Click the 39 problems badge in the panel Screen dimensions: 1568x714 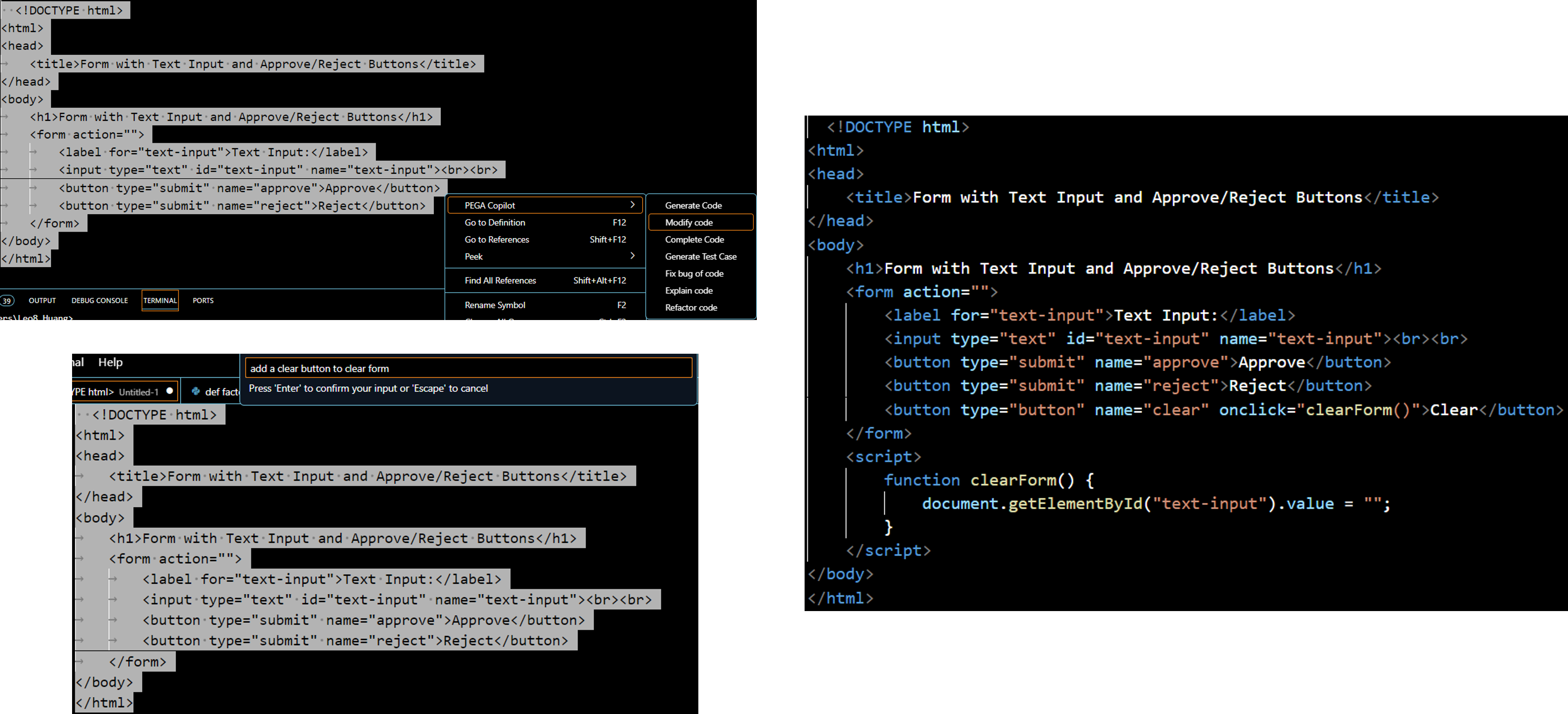point(7,301)
